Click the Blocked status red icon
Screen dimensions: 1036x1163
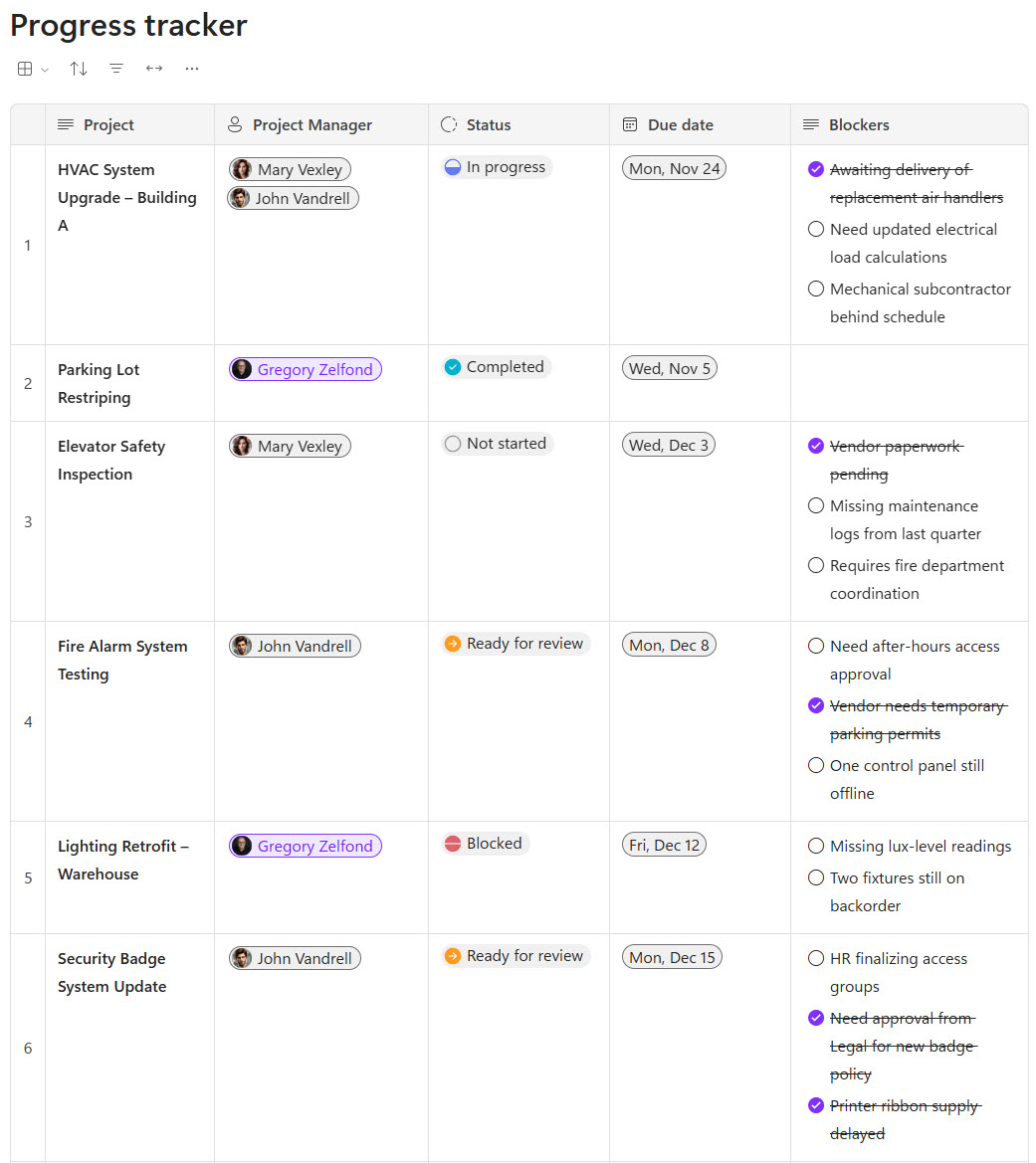[x=453, y=844]
